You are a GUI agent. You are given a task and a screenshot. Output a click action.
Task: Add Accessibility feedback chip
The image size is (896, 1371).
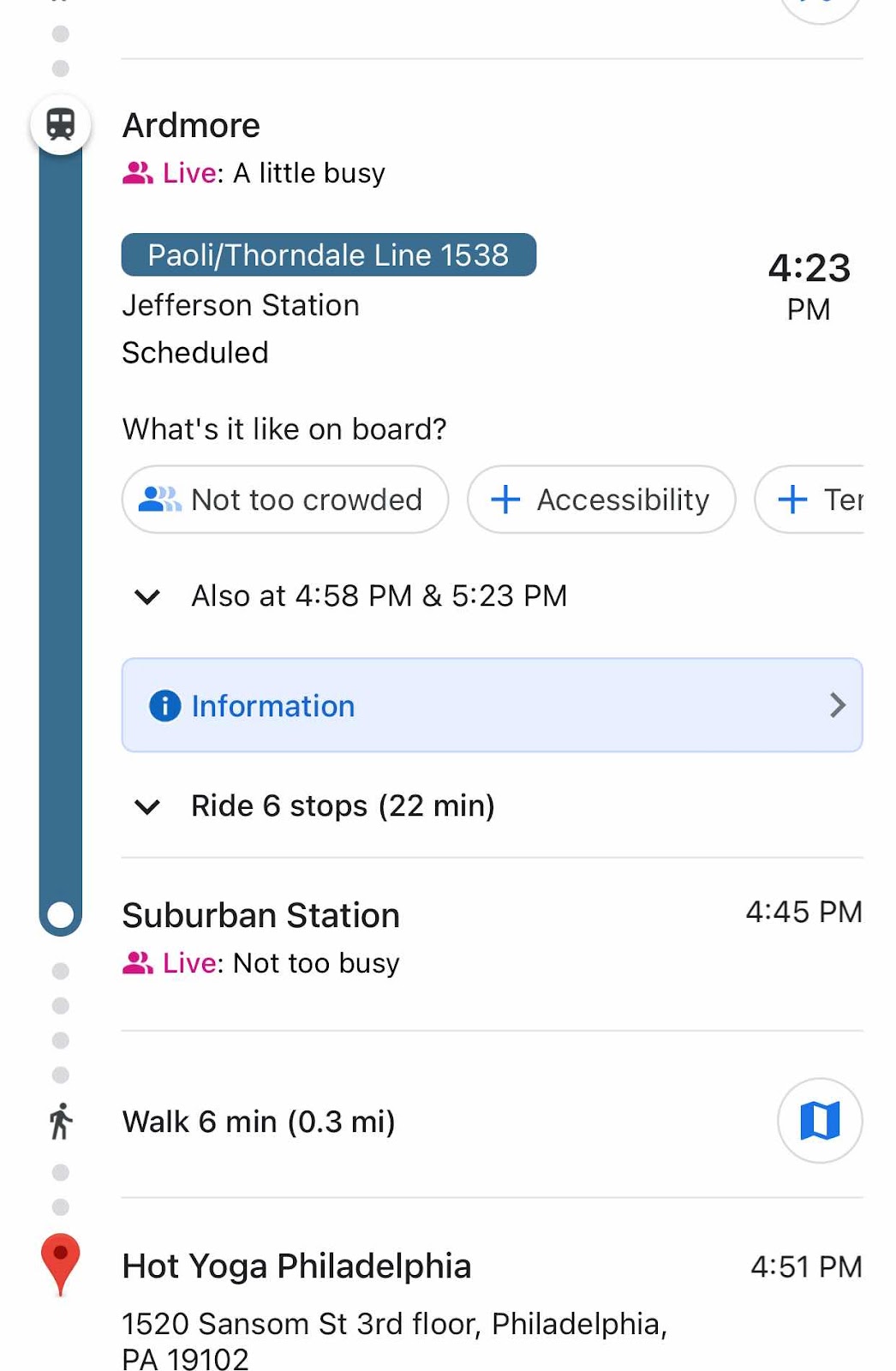[601, 500]
